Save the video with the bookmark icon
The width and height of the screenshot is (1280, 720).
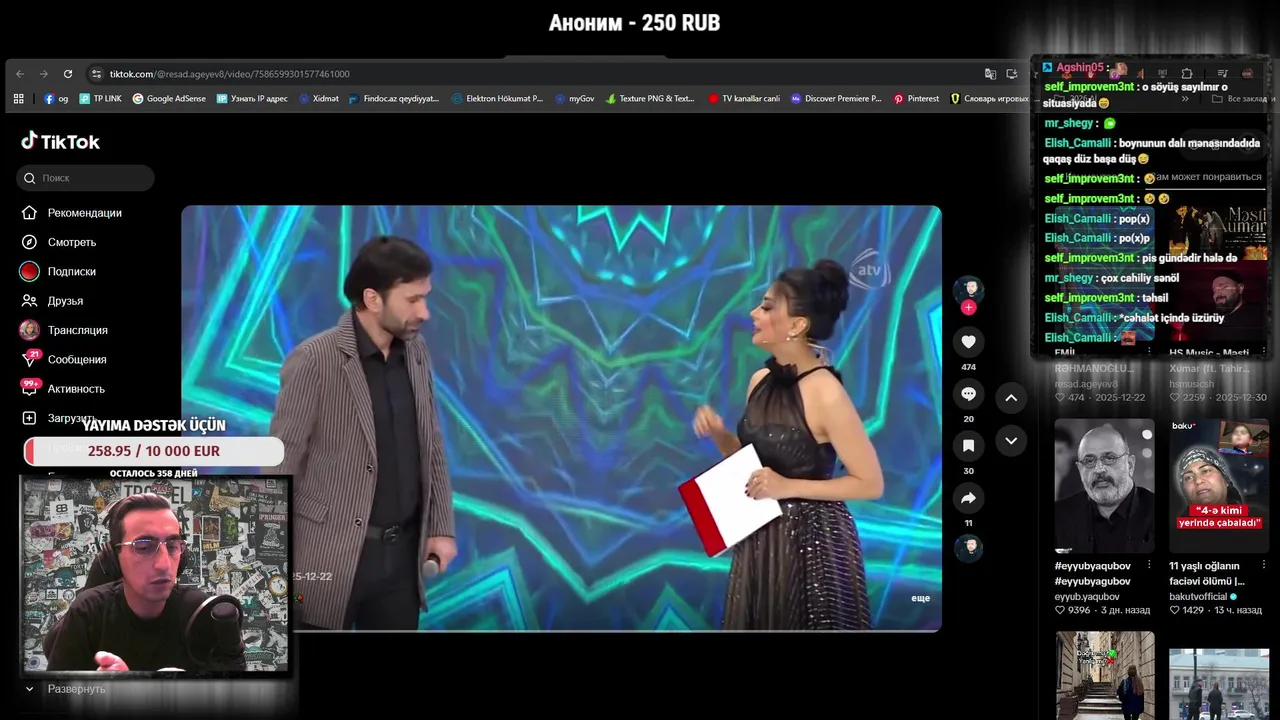(x=968, y=446)
